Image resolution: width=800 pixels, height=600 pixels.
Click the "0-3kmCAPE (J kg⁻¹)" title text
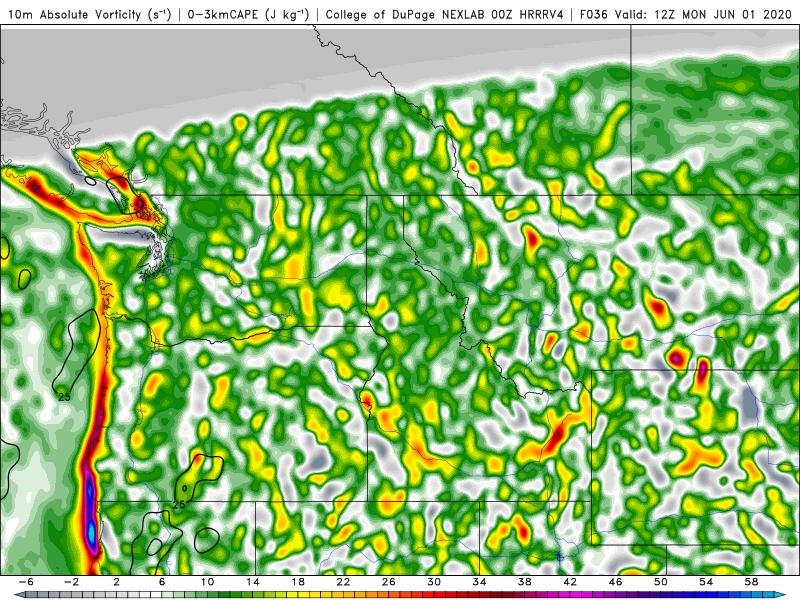(248, 15)
